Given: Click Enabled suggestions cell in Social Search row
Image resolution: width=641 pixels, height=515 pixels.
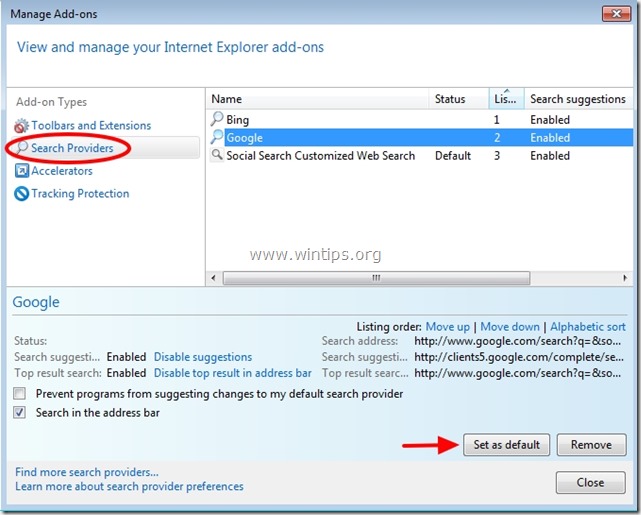Looking at the screenshot, I should click(x=550, y=156).
